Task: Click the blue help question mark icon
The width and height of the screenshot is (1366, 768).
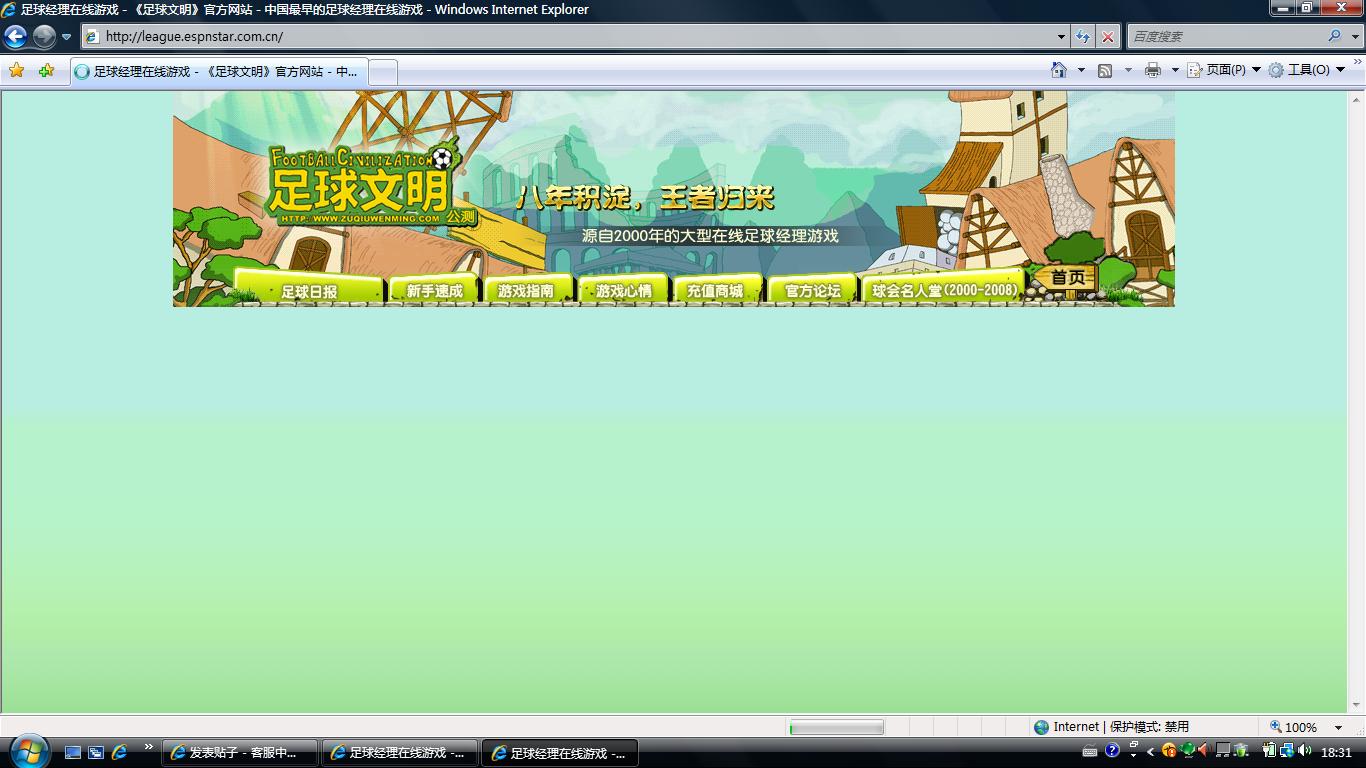Action: click(x=1112, y=750)
